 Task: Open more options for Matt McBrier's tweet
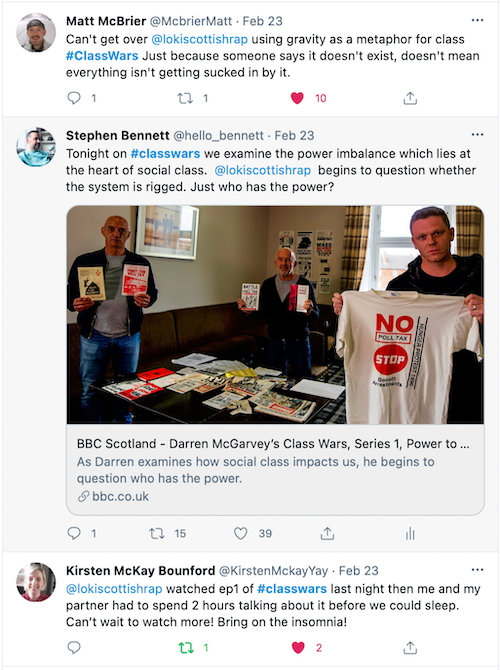[477, 20]
